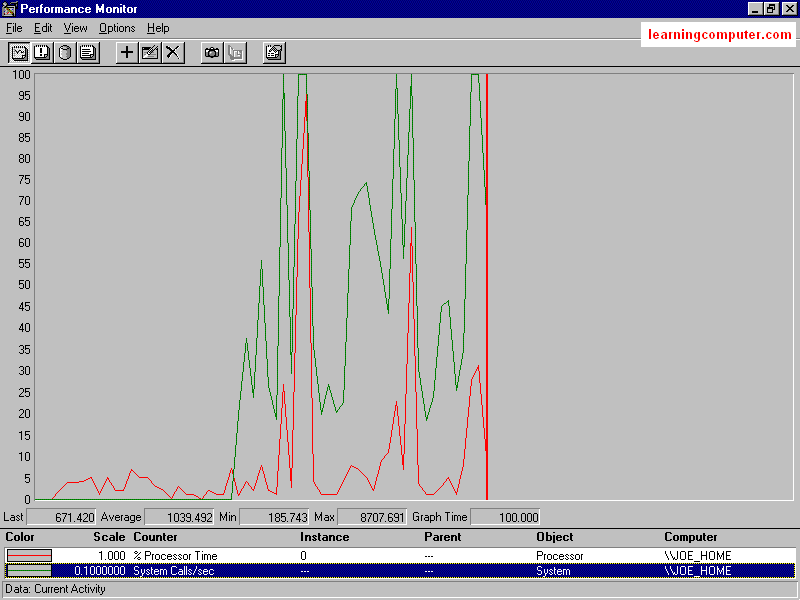Click the Computer column header
800x600 pixels.
click(x=690, y=537)
